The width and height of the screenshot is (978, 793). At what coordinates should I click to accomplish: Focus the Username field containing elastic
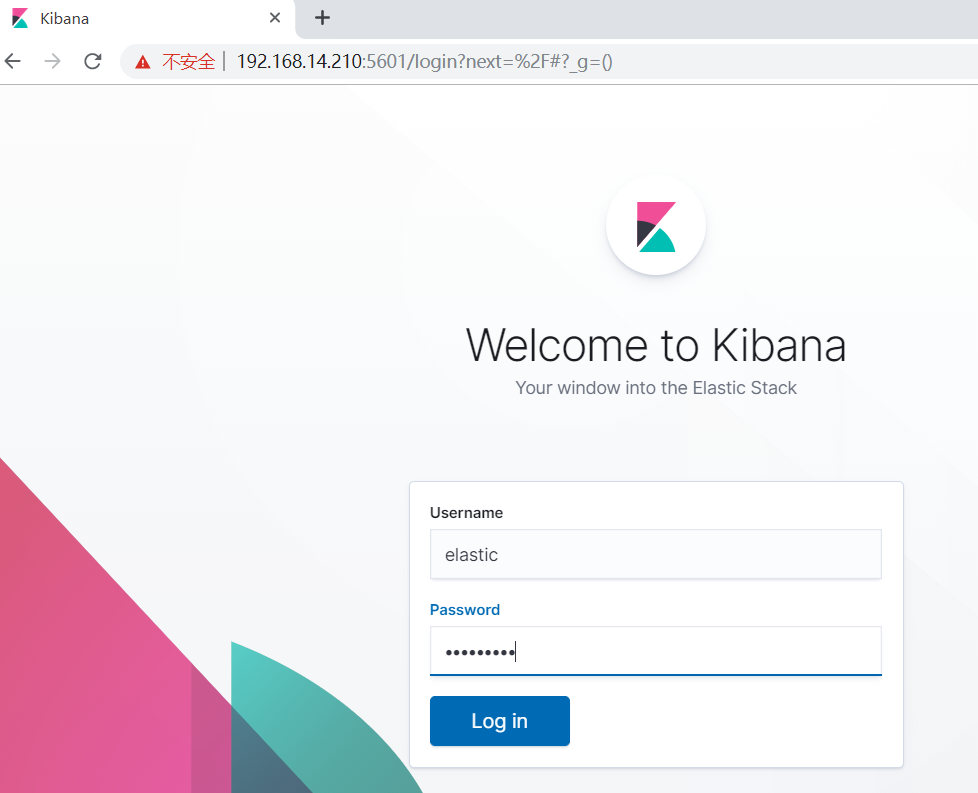pyautogui.click(x=656, y=554)
